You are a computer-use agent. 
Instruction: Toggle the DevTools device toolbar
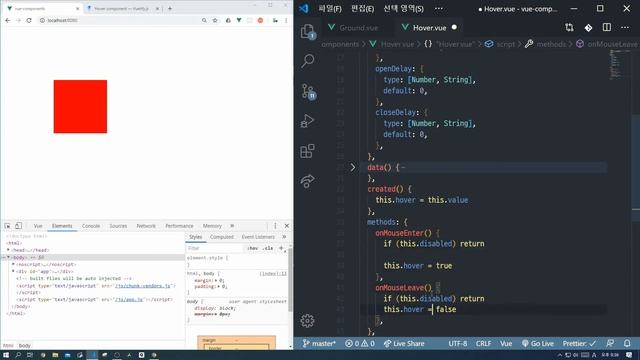click(x=18, y=226)
